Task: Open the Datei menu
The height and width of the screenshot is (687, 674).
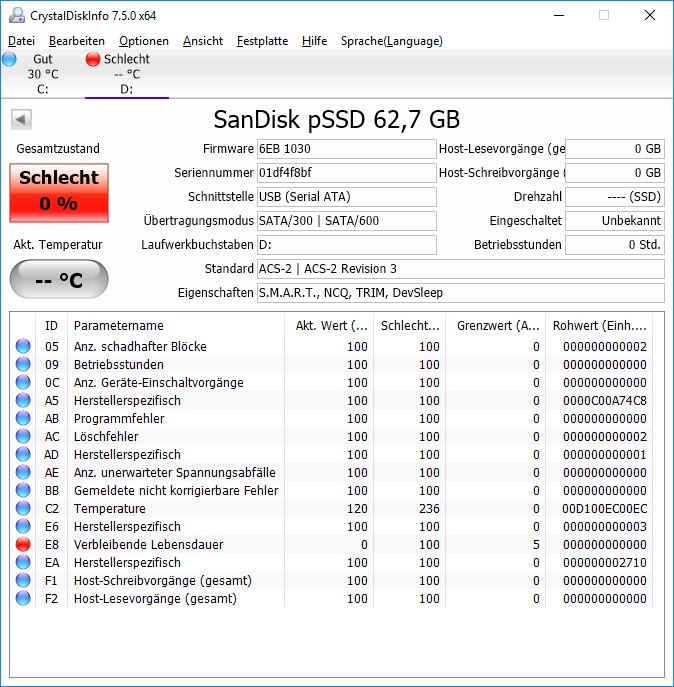Action: click(21, 41)
